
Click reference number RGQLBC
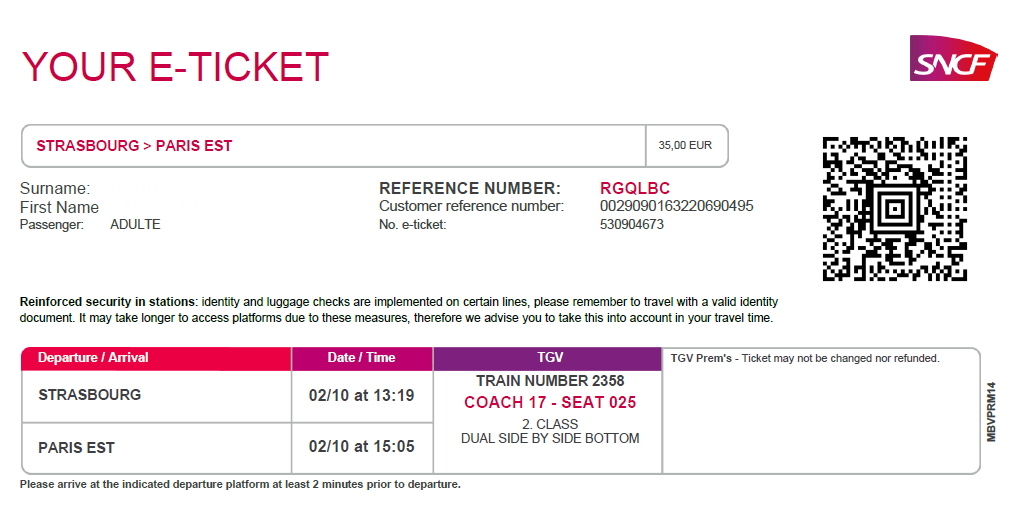(635, 188)
